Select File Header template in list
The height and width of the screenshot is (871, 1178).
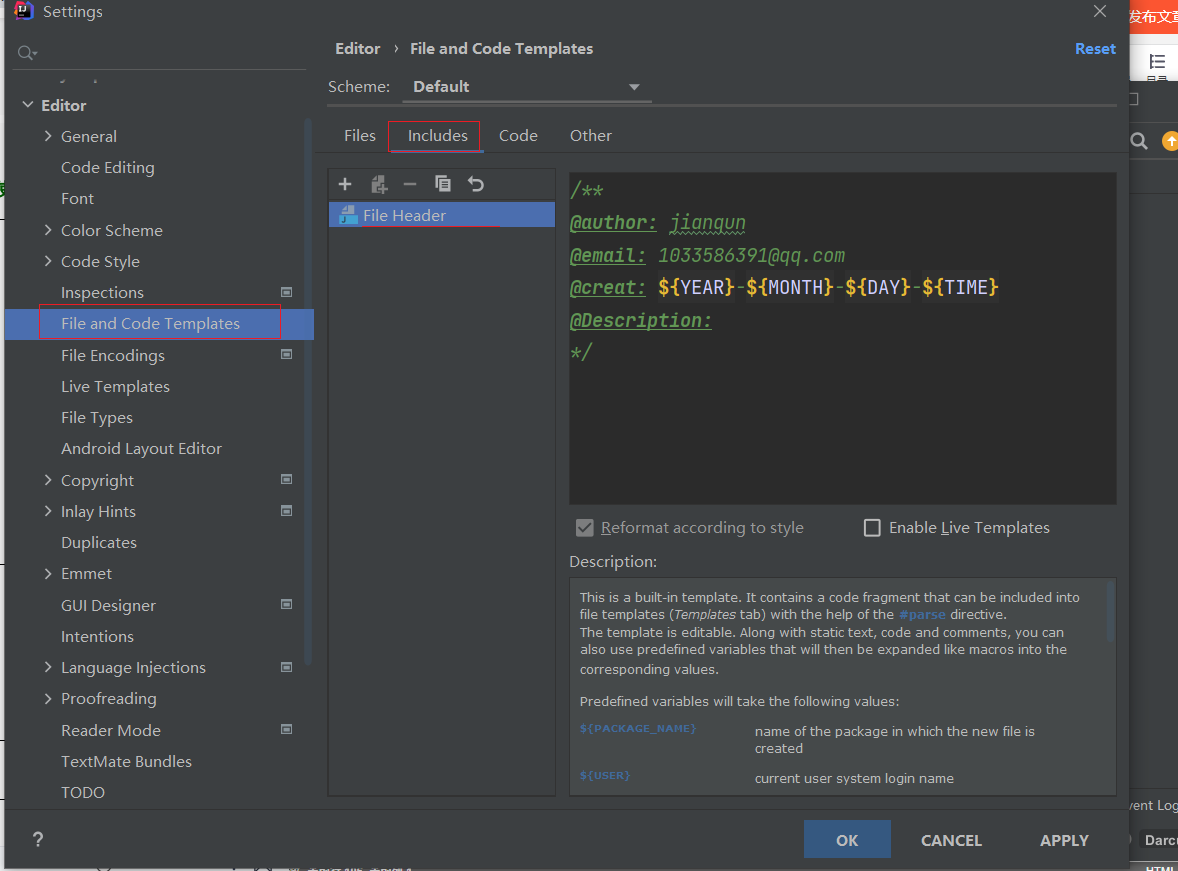point(442,215)
